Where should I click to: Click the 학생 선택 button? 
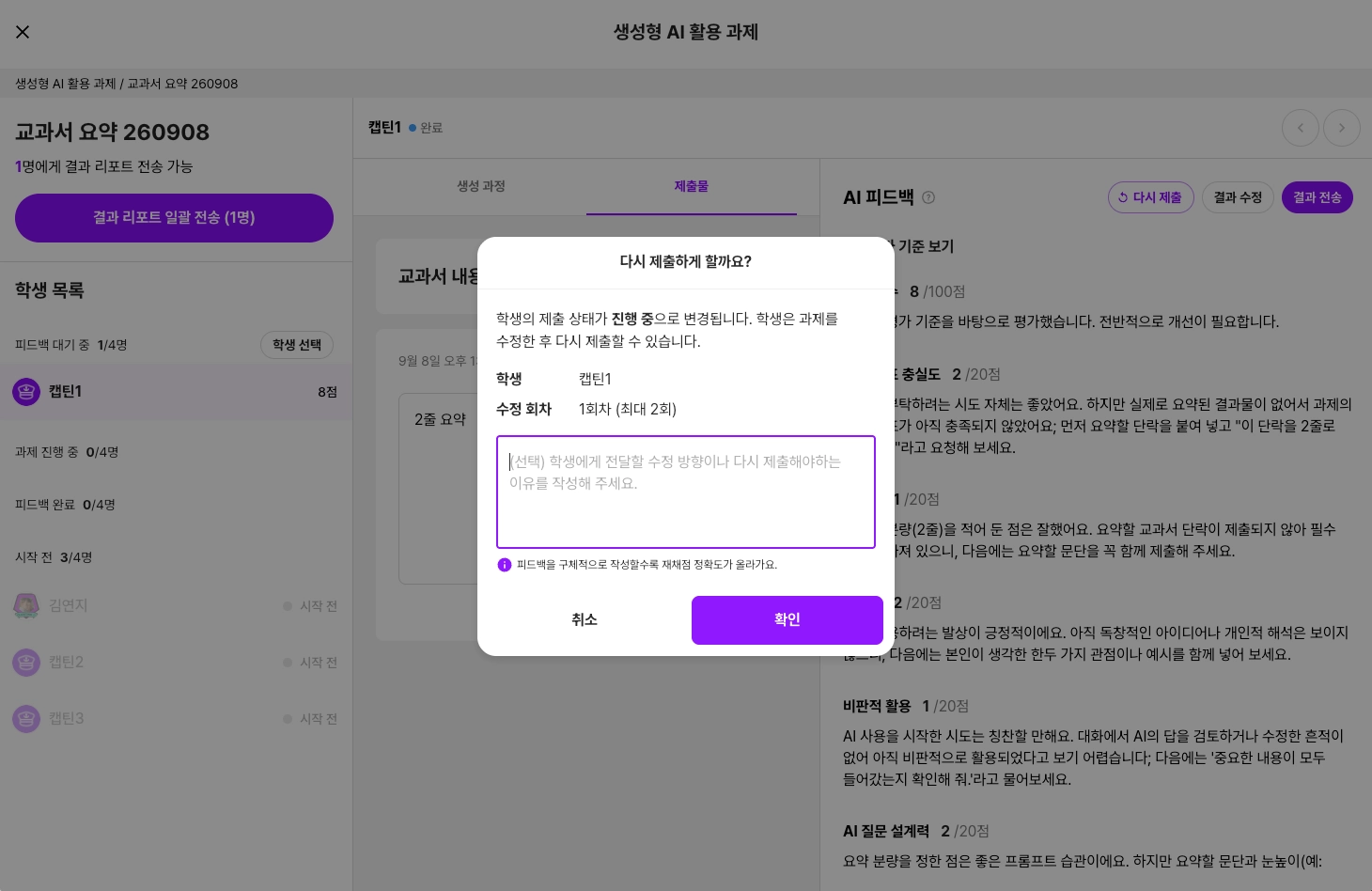pyautogui.click(x=297, y=345)
